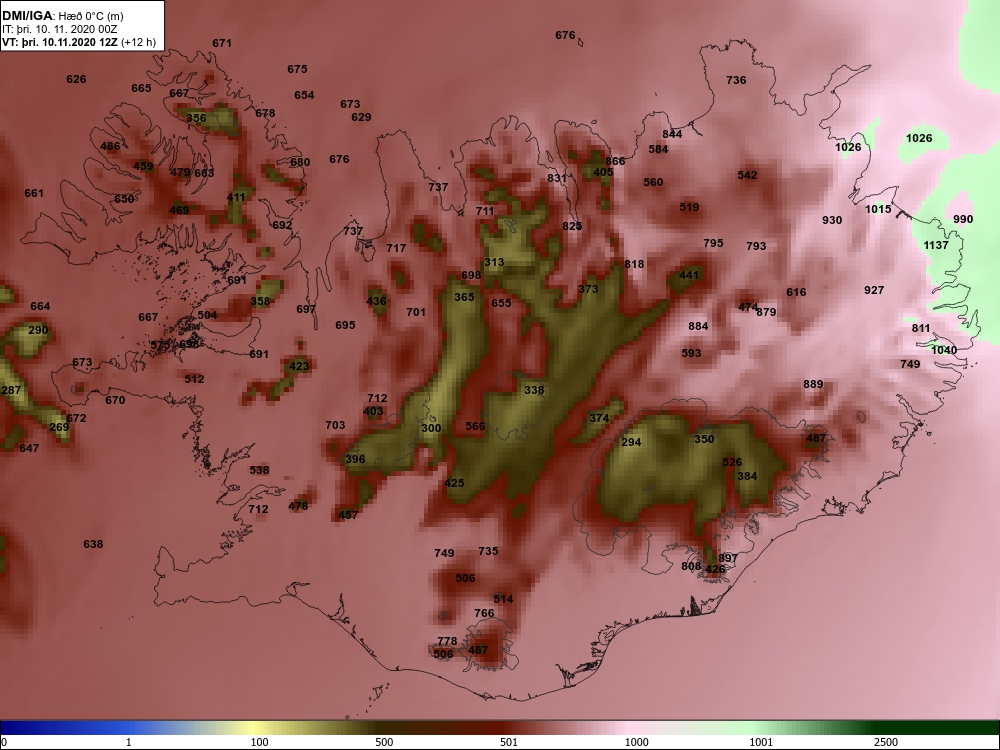1000x750 pixels.
Task: Click map value 1137 on east coast
Action: (936, 245)
